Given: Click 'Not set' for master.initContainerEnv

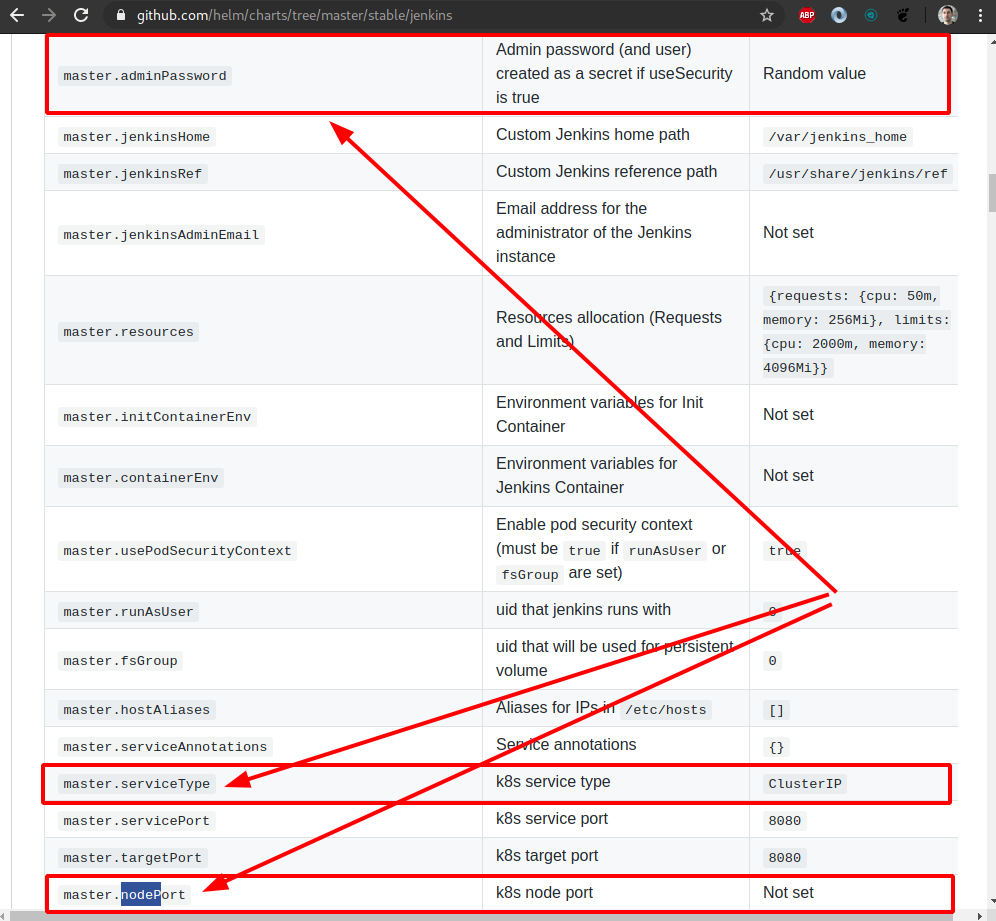Looking at the screenshot, I should tap(788, 415).
